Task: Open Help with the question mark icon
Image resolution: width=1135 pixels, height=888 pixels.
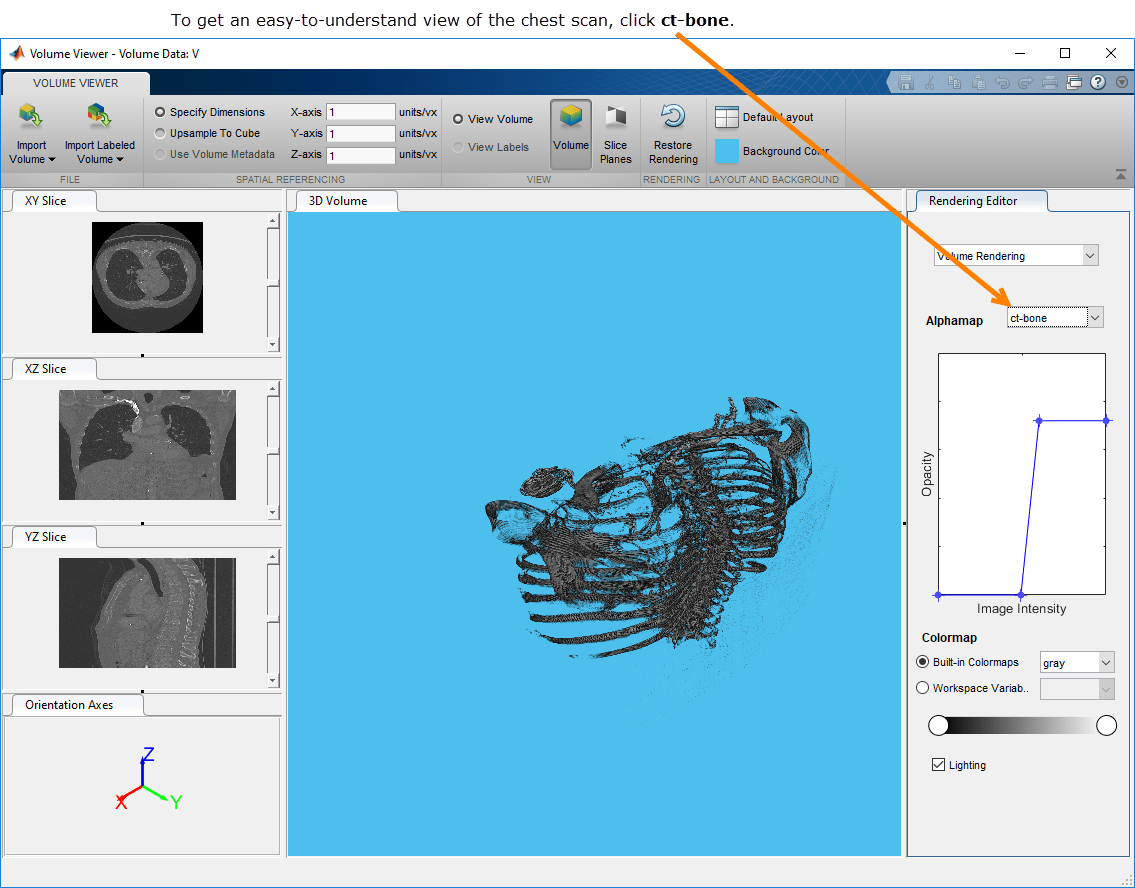Action: [1097, 82]
